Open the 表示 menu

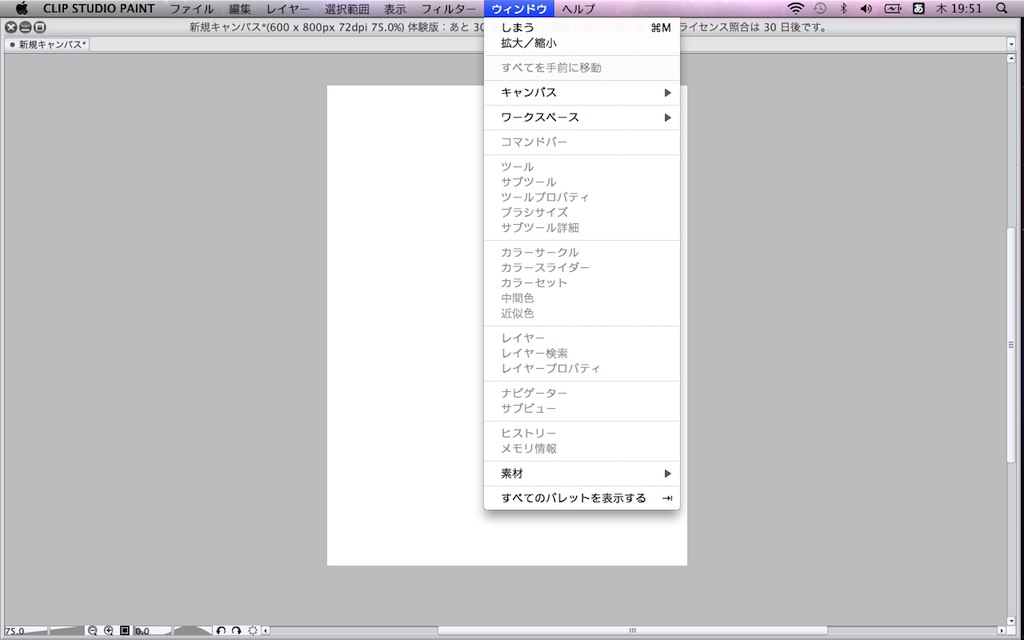[x=394, y=8]
